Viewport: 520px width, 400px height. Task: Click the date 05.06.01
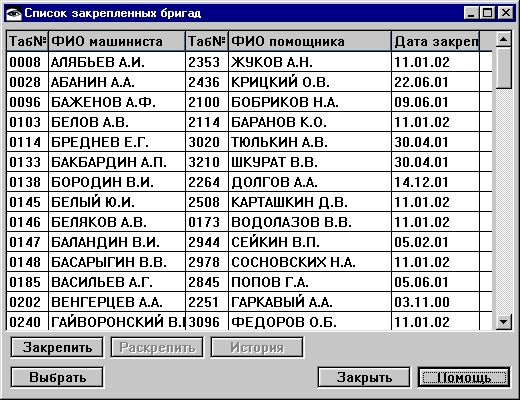tap(422, 282)
